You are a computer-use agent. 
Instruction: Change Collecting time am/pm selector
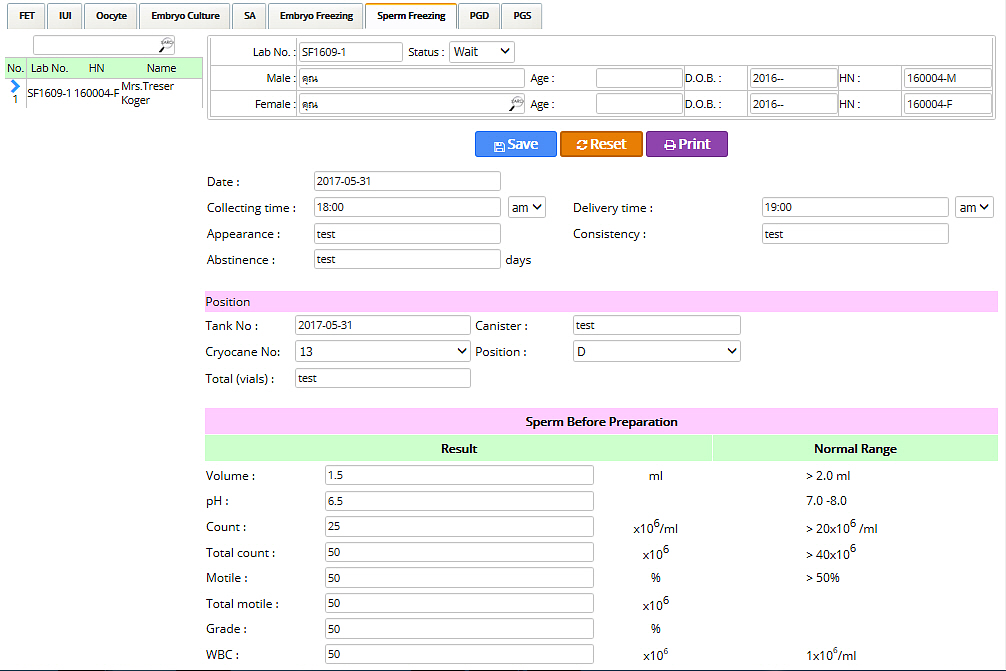coord(527,207)
